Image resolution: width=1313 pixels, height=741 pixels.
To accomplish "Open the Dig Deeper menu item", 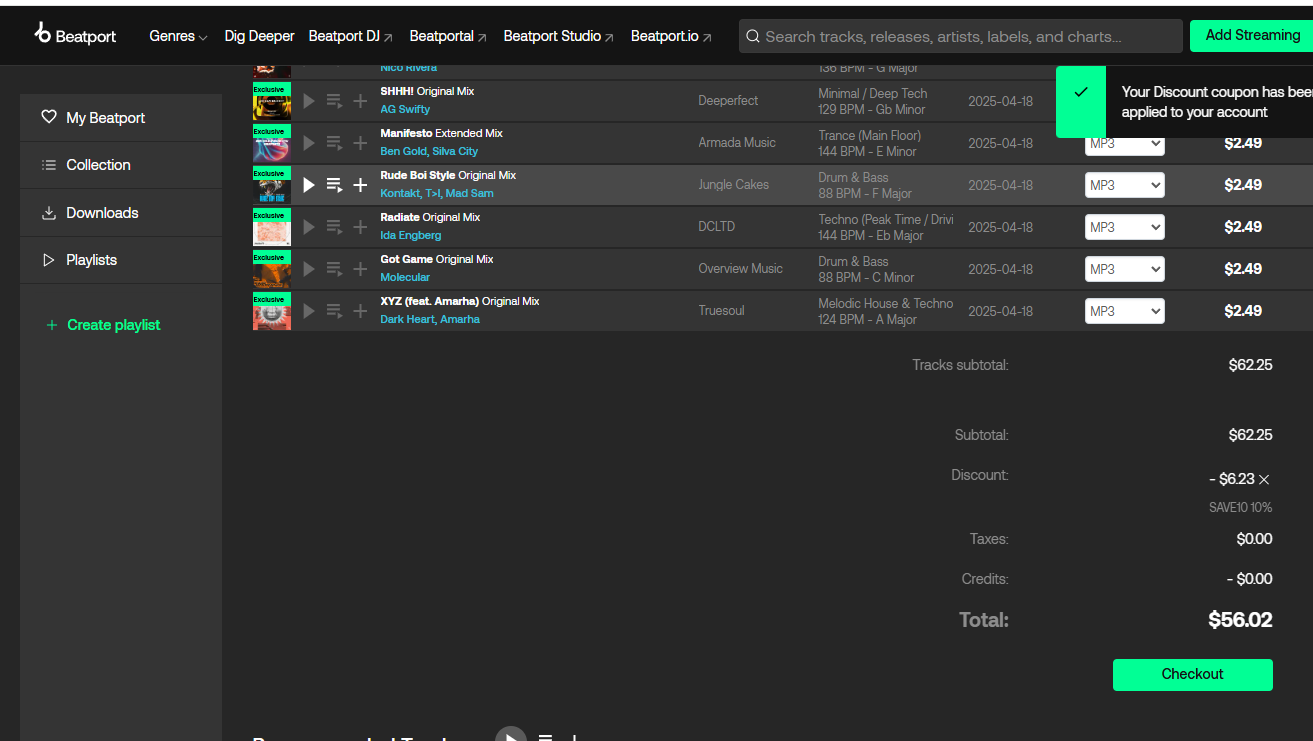I will (x=259, y=36).
